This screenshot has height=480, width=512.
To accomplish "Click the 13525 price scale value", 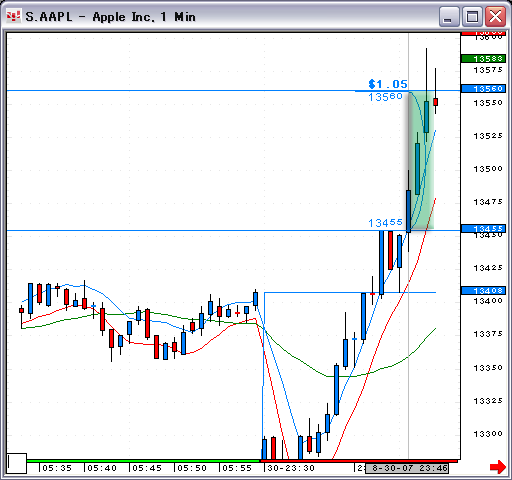I will tap(488, 136).
